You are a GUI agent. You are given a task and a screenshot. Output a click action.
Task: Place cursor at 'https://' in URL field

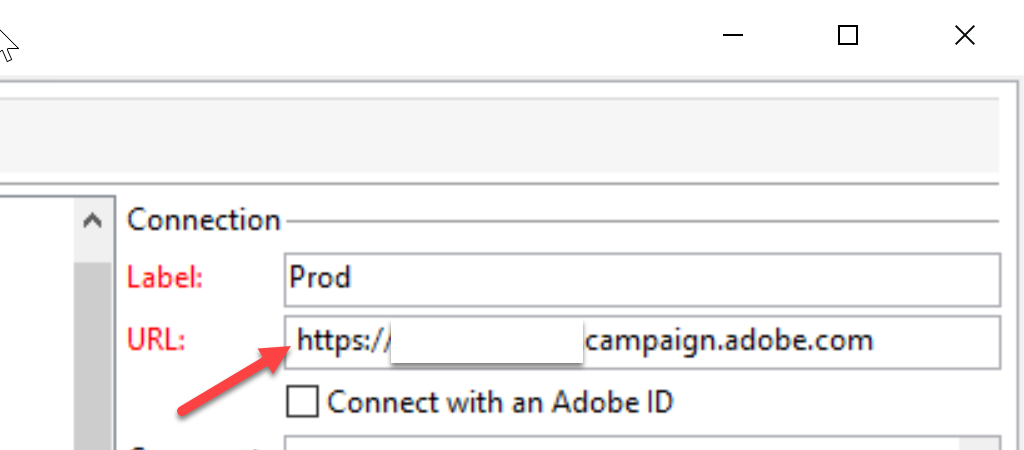[343, 341]
